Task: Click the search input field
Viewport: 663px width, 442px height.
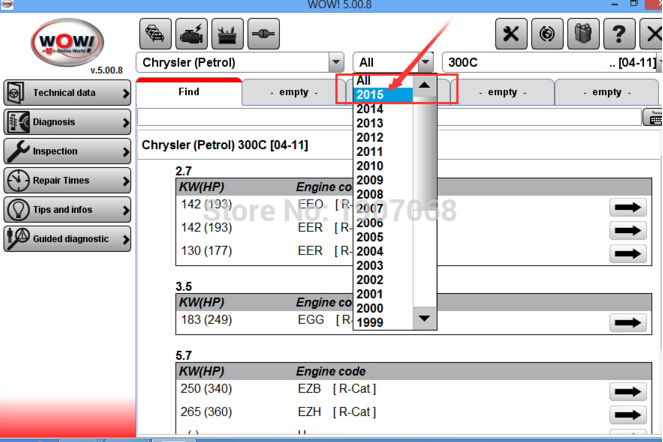Action: pos(389,118)
